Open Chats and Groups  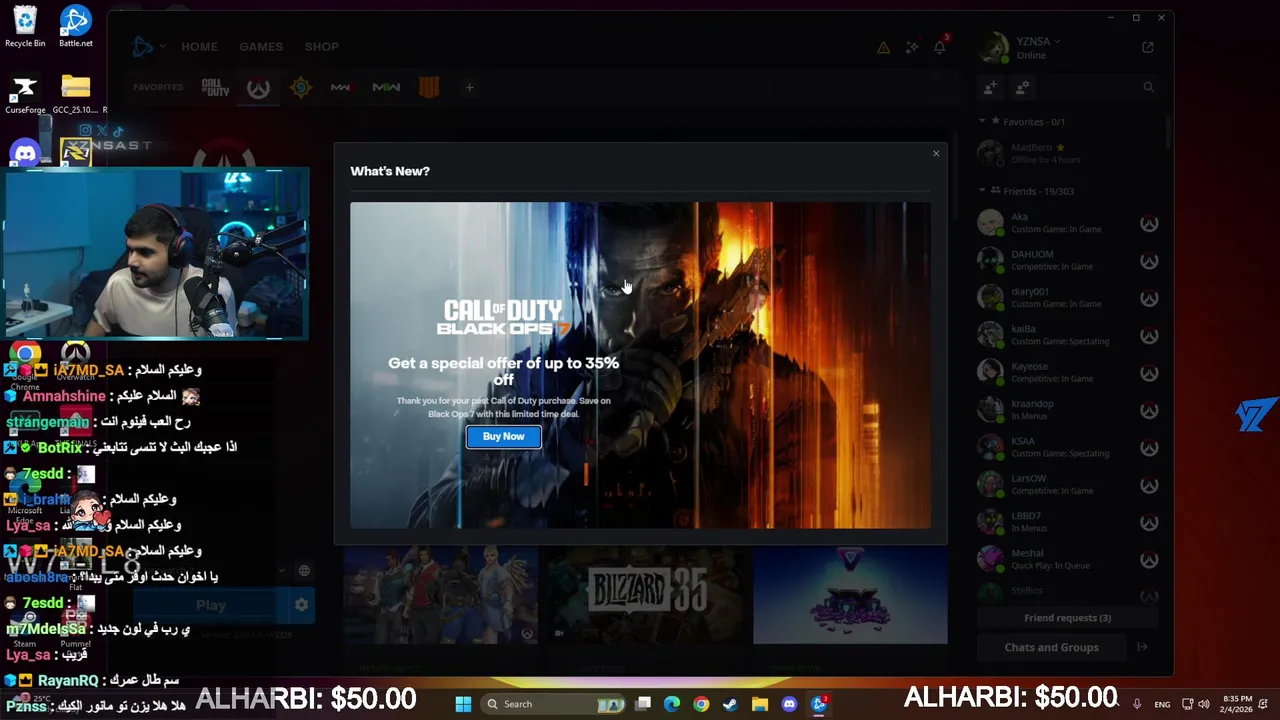pyautogui.click(x=1051, y=647)
